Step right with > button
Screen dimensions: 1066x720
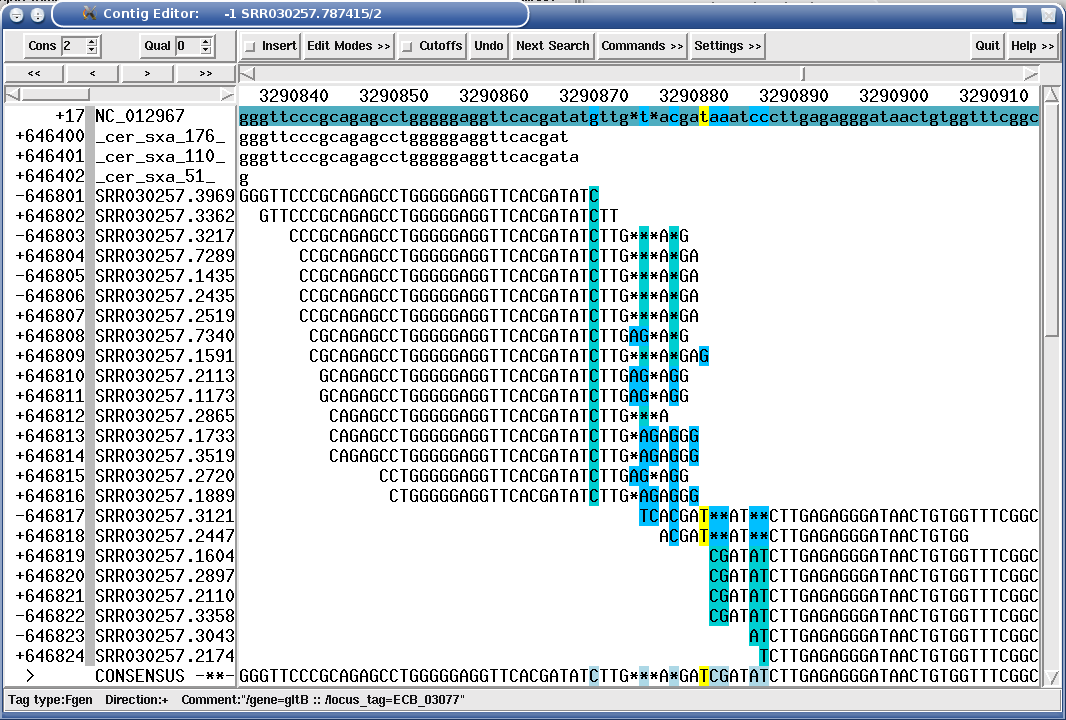pos(147,73)
